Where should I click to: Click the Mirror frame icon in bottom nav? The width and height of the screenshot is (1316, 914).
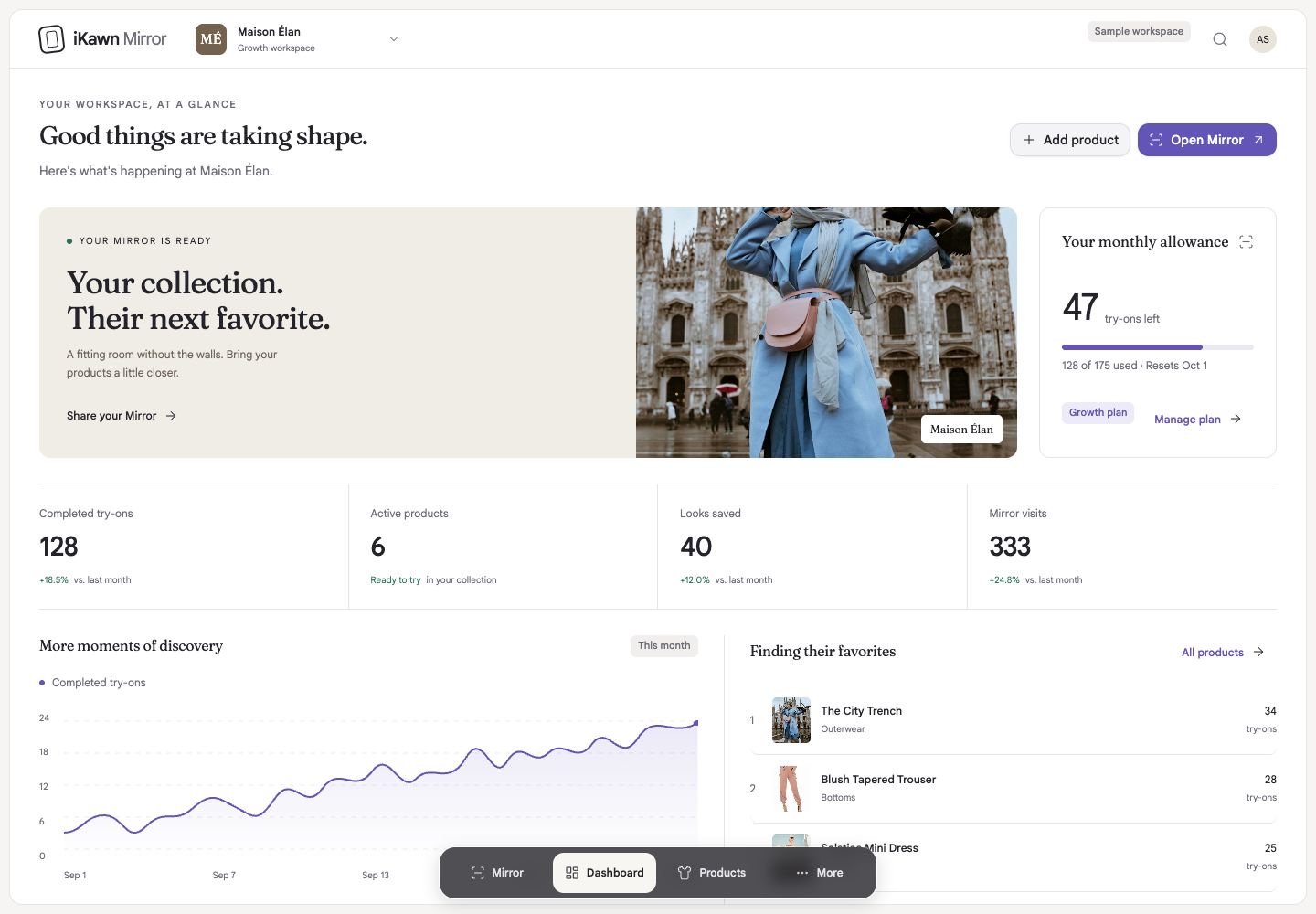click(x=477, y=873)
